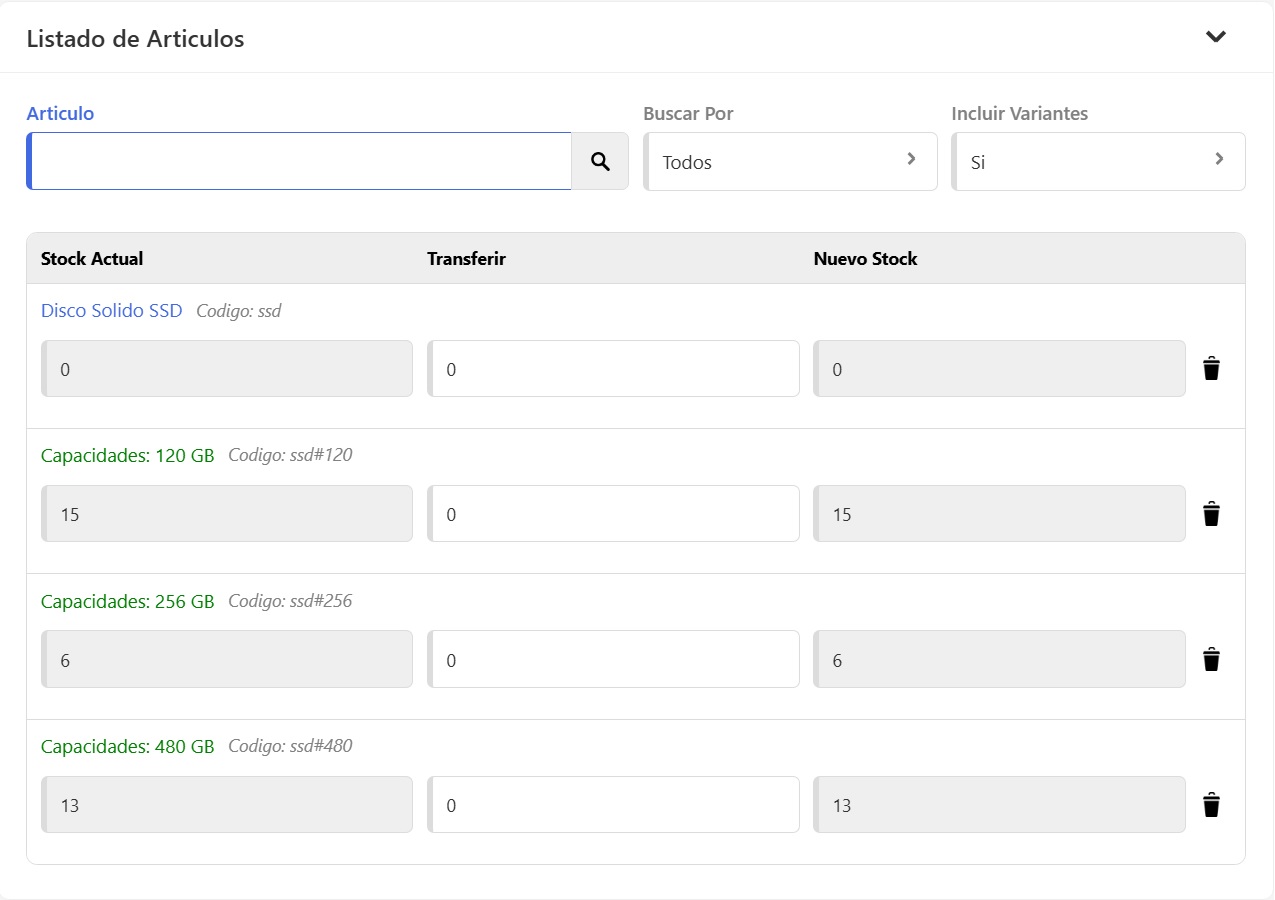The image size is (1275, 900).
Task: Click Transferir field for 120 GB variant
Action: click(614, 514)
